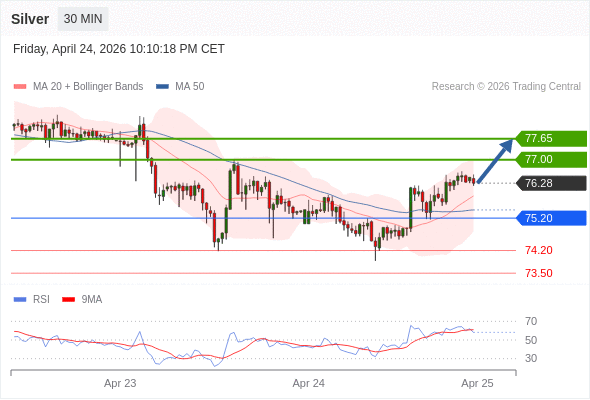This screenshot has height=400, width=590.
Task: Click the MA 50 legend label
Action: (x=190, y=87)
